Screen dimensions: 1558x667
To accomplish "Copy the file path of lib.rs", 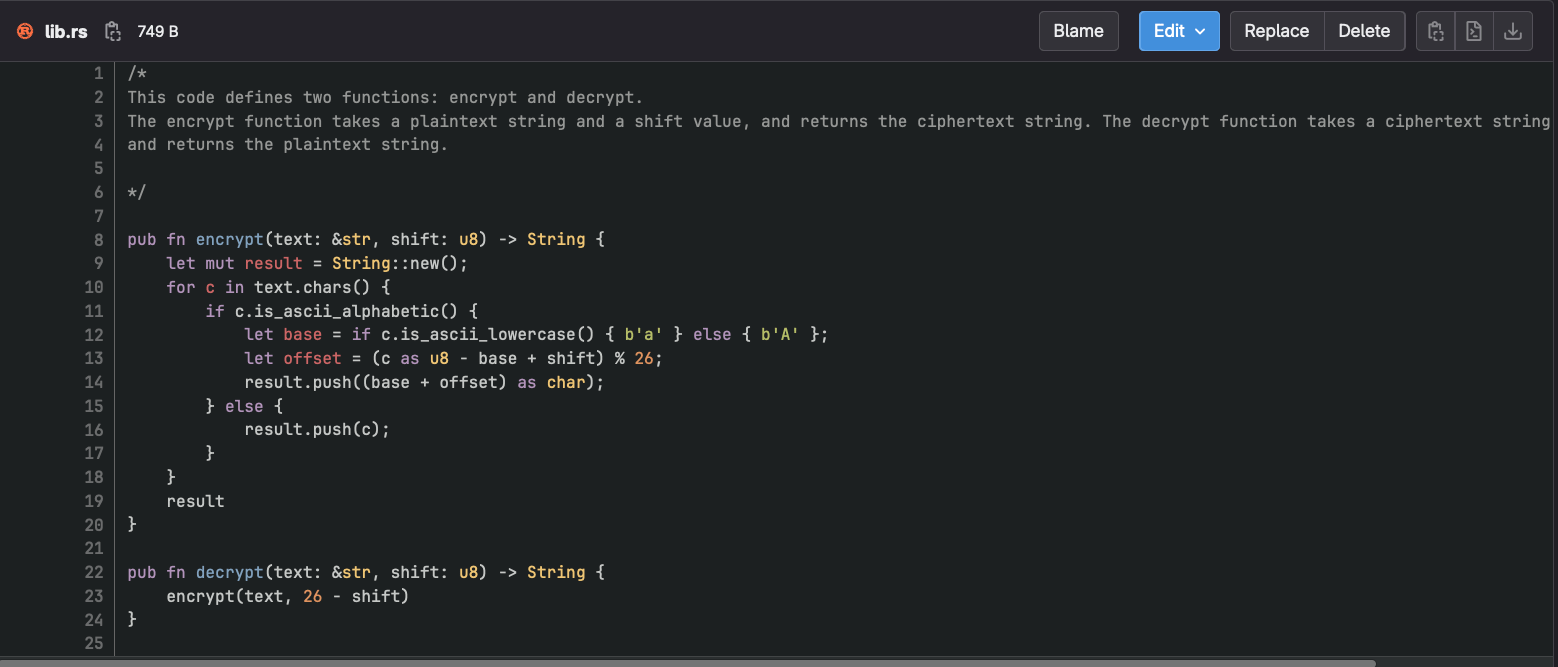I will click(112, 31).
